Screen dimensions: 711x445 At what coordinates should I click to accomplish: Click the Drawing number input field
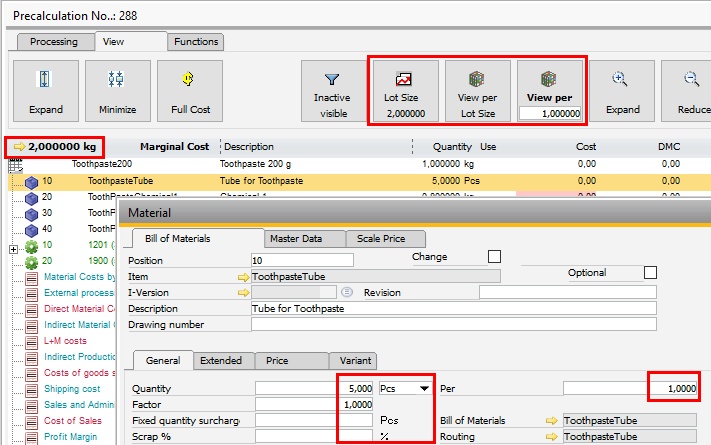[x=453, y=324]
